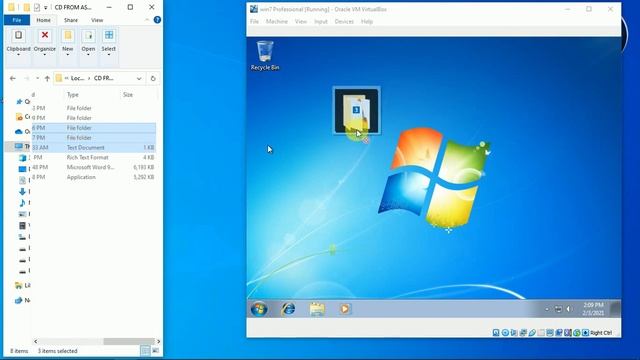This screenshot has height=360, width=640.
Task: Select the Microsoft Word document row
Action: (94, 167)
